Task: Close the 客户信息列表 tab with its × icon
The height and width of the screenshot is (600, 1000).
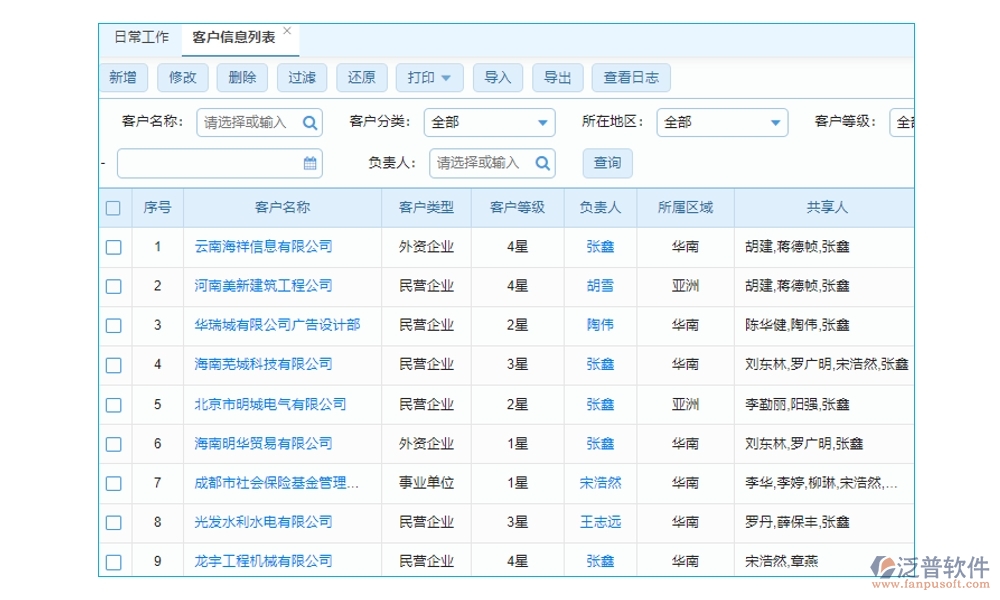Action: point(287,30)
